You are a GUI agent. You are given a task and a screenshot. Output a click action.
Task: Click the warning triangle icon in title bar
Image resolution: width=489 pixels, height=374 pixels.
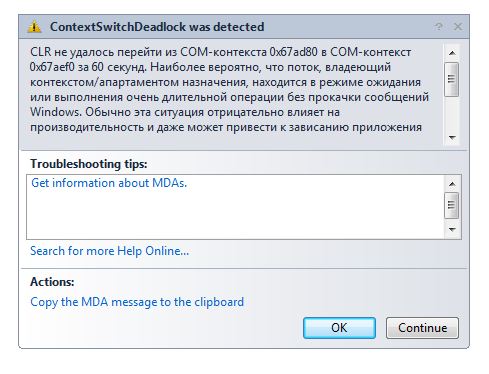[35, 27]
